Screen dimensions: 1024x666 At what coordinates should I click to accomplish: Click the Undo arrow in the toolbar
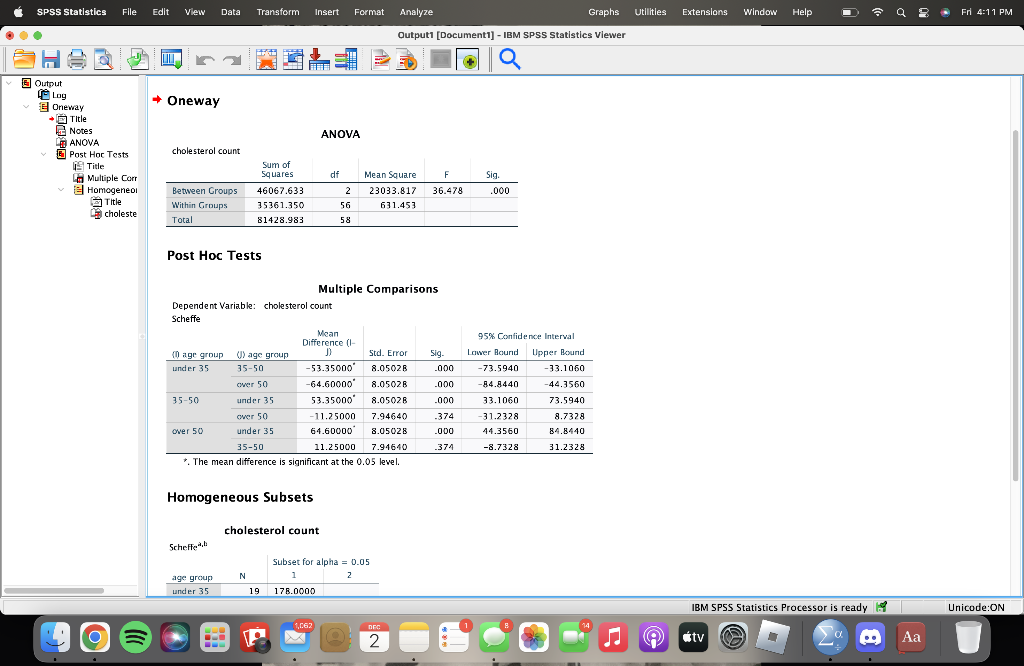click(x=205, y=60)
